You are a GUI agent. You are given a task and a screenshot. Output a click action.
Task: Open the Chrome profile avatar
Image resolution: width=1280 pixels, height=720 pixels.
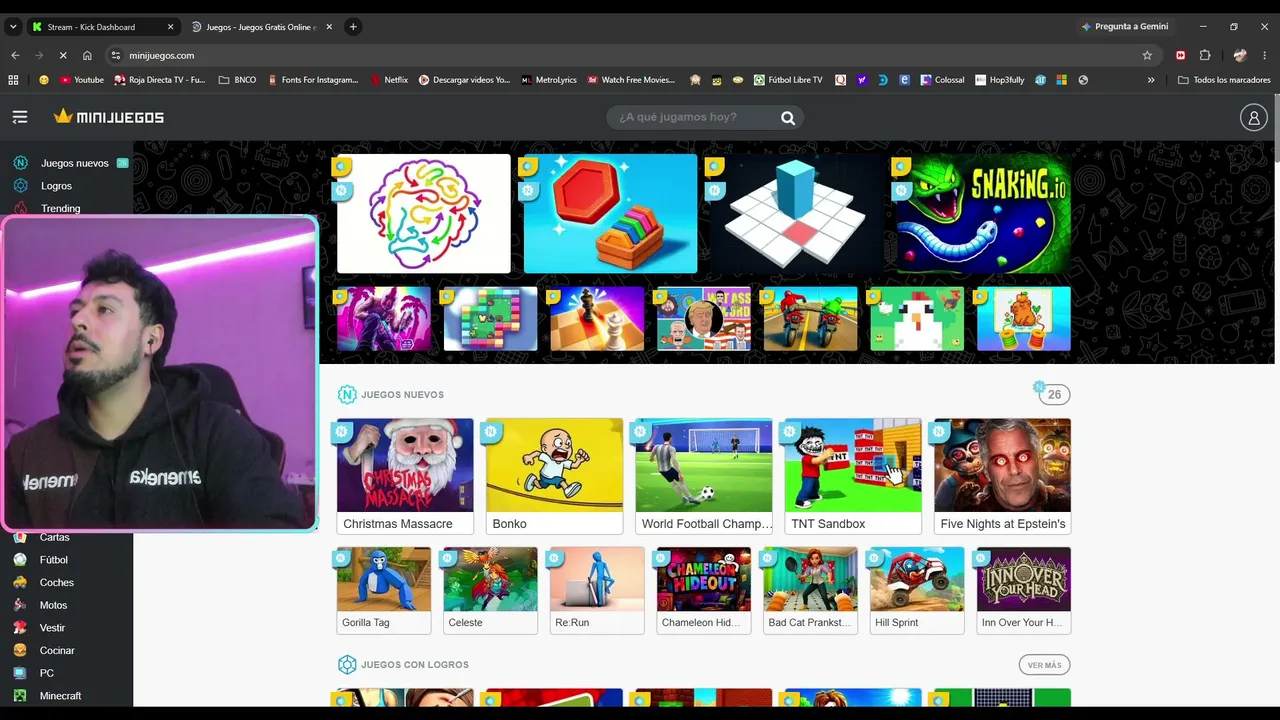pos(1240,55)
